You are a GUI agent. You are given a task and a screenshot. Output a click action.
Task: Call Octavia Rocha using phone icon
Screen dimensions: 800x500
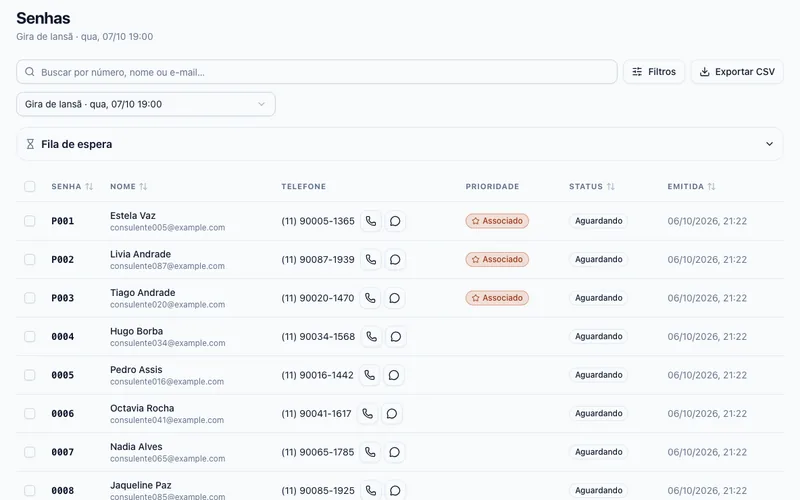click(x=368, y=414)
